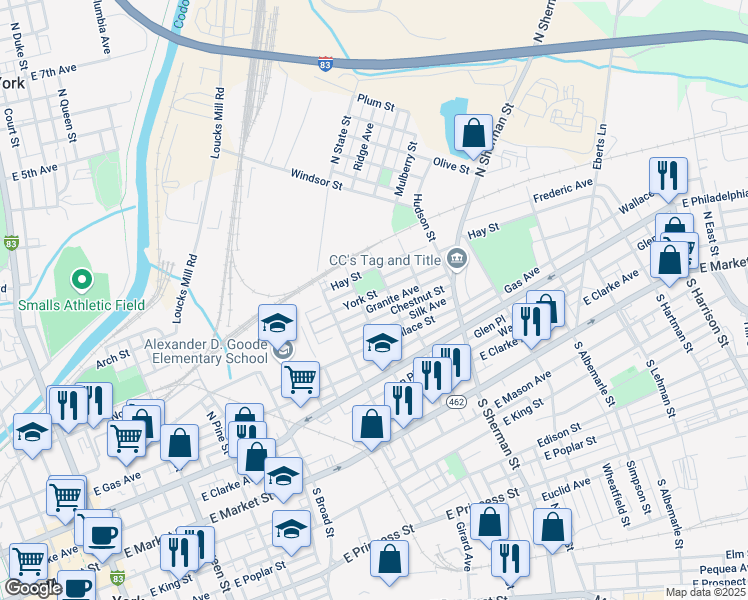This screenshot has width=748, height=600.
Task: Click the Map data ©2025 attribution
Action: pos(706,592)
